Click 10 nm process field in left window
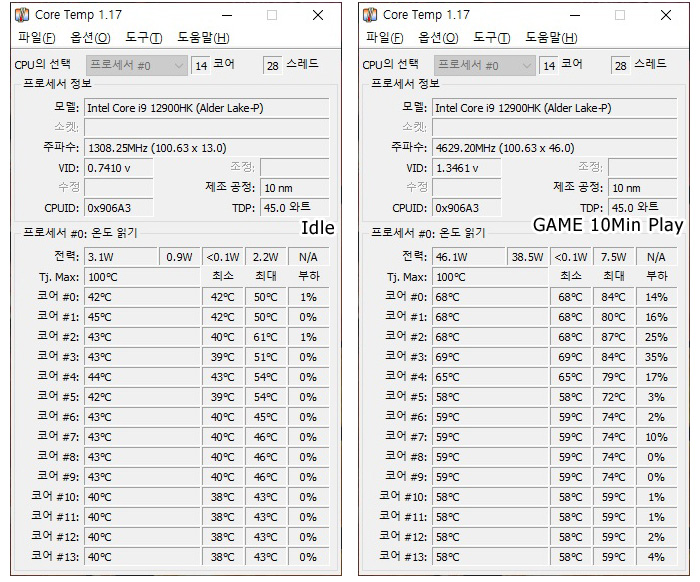Image resolution: width=700 pixels, height=582 pixels. (295, 188)
